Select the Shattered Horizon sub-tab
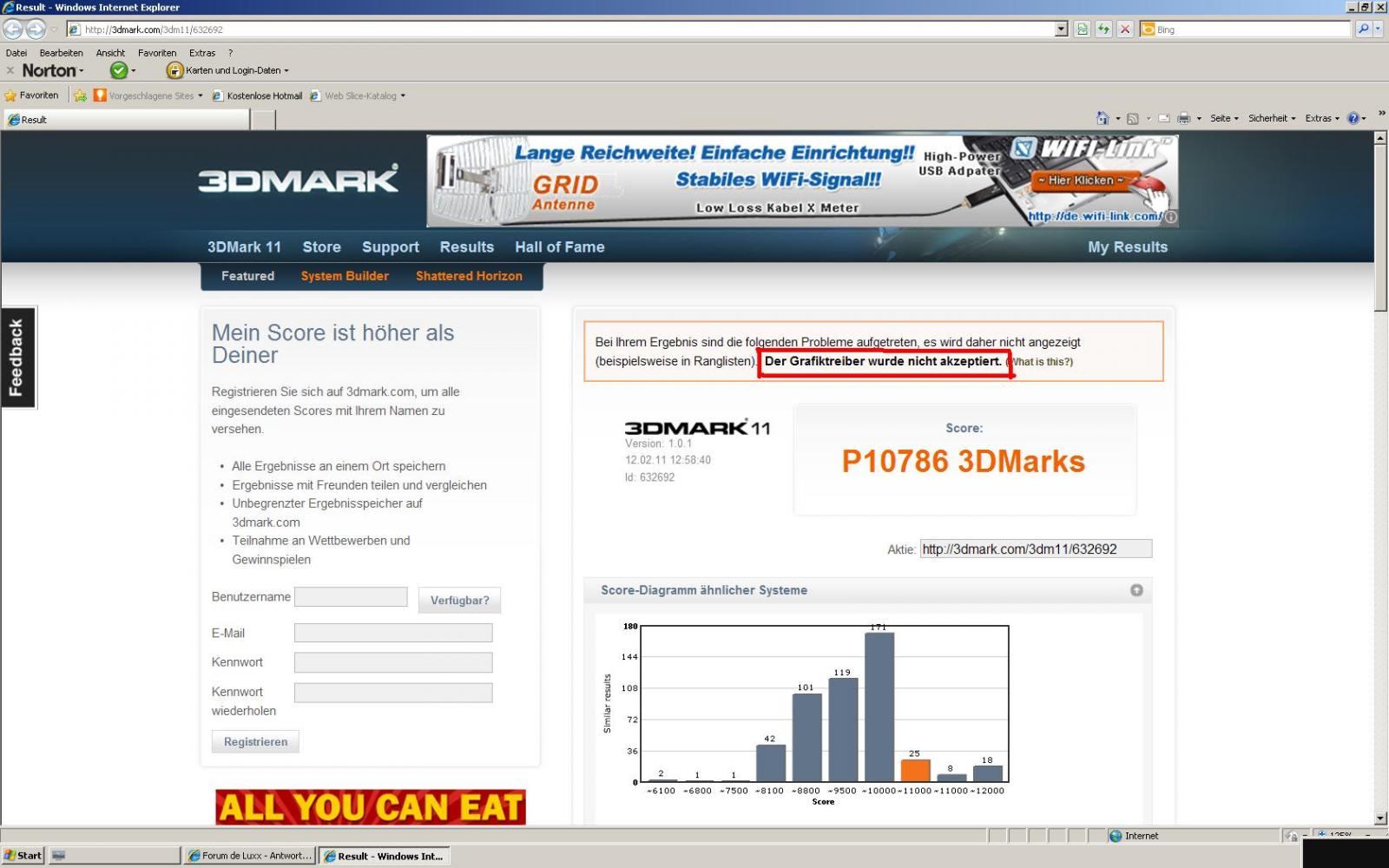Viewport: 1389px width, 868px height. pos(469,276)
